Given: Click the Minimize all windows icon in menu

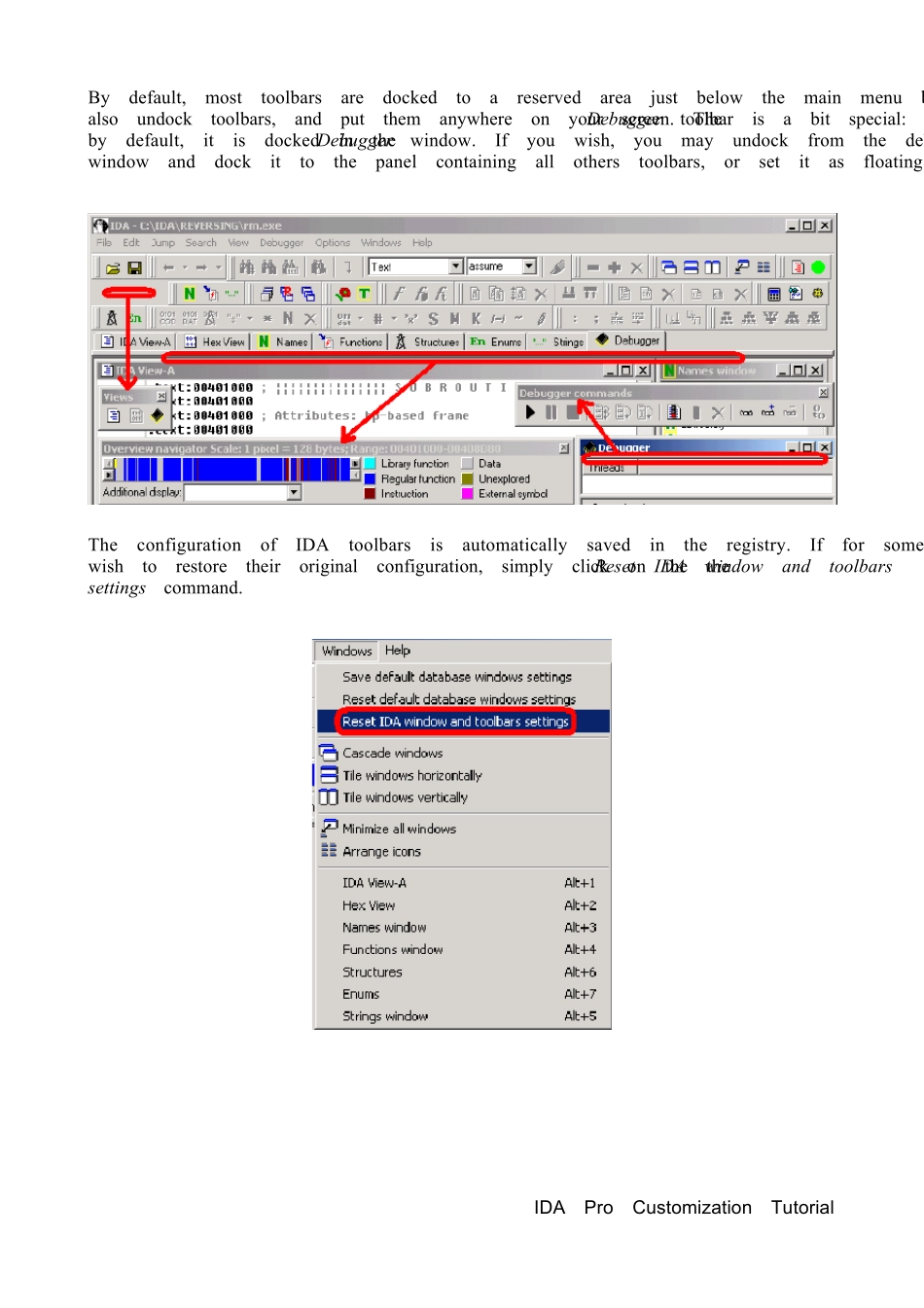Looking at the screenshot, I should [x=329, y=828].
